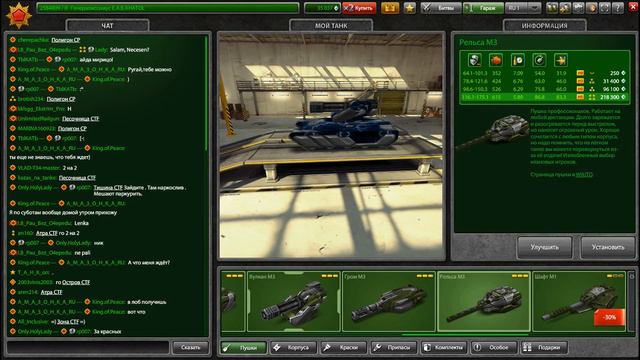The height and width of the screenshot is (360, 640).
Task: Click the Сказать send button
Action: [x=190, y=347]
